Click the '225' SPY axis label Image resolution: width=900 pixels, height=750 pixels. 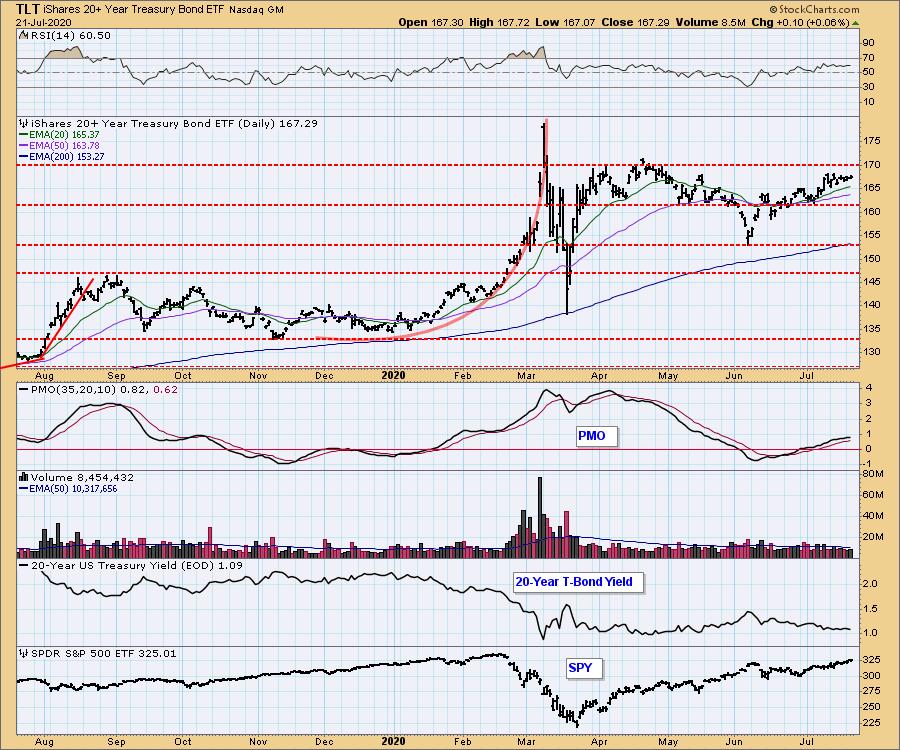click(872, 723)
